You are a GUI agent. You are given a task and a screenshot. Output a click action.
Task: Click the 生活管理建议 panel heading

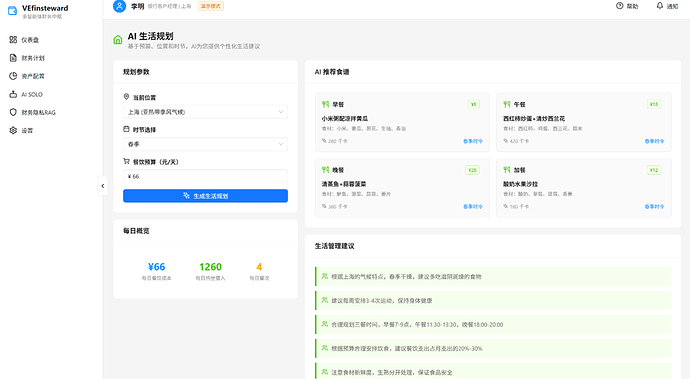[x=334, y=246]
